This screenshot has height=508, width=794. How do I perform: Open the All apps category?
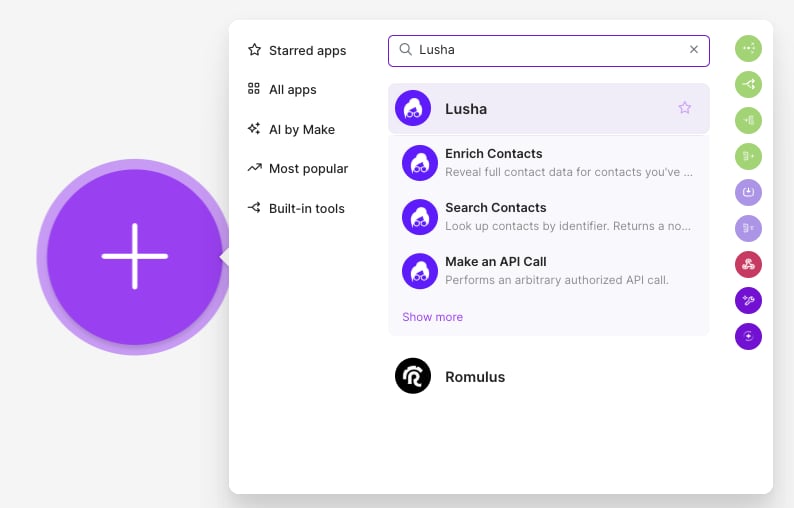[282, 89]
